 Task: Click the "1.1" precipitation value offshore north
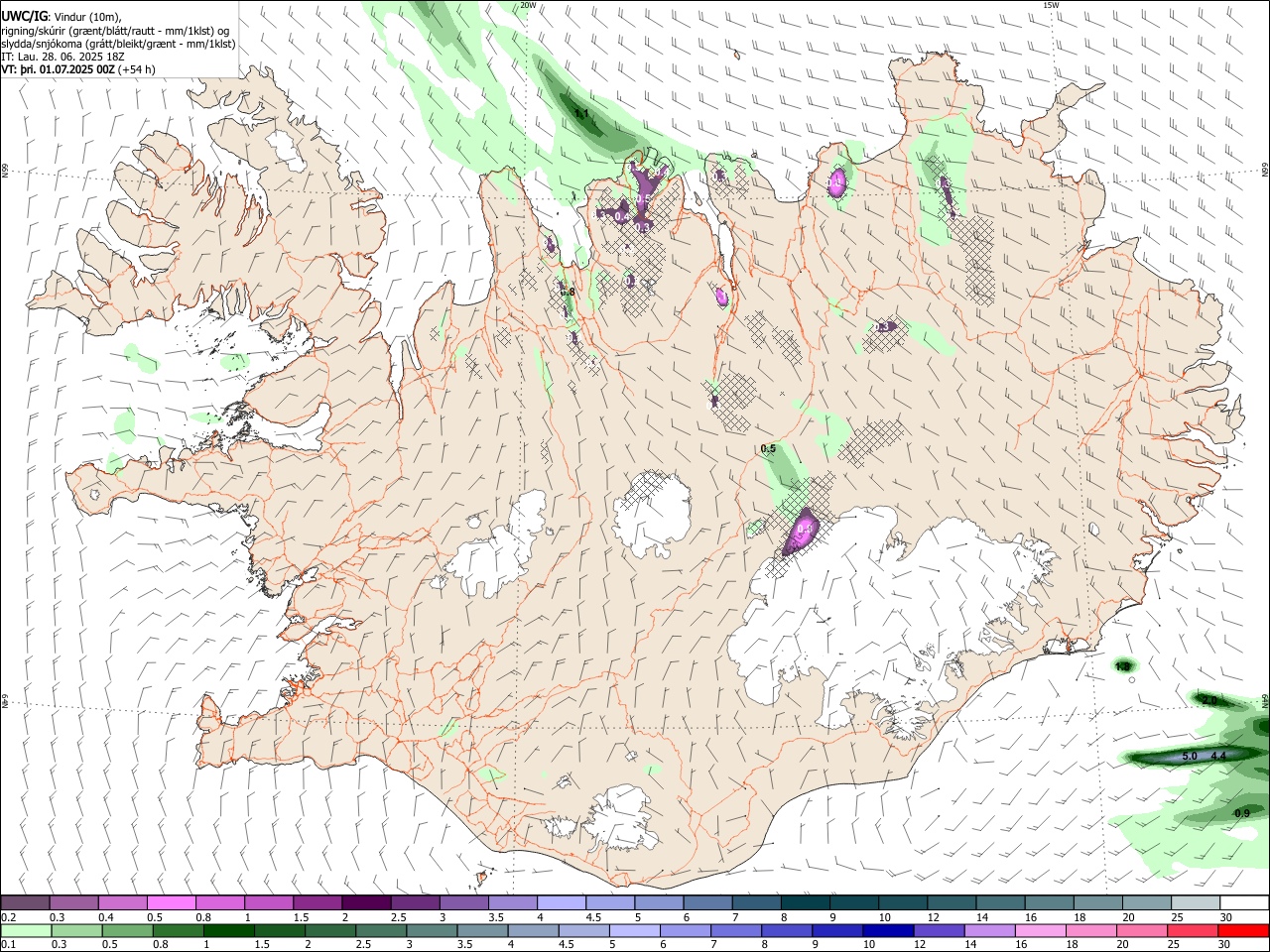click(581, 114)
